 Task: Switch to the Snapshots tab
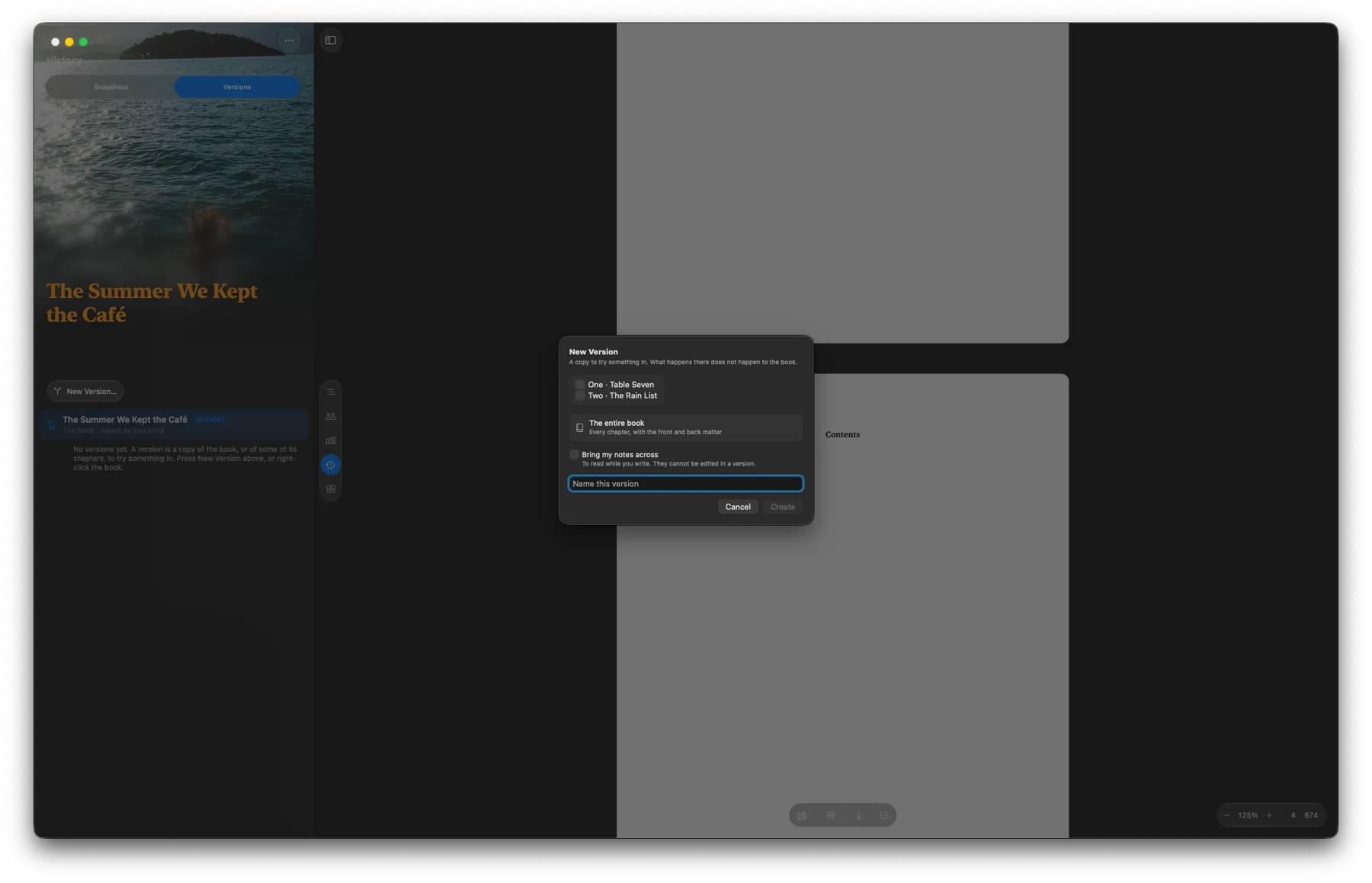[x=111, y=87]
